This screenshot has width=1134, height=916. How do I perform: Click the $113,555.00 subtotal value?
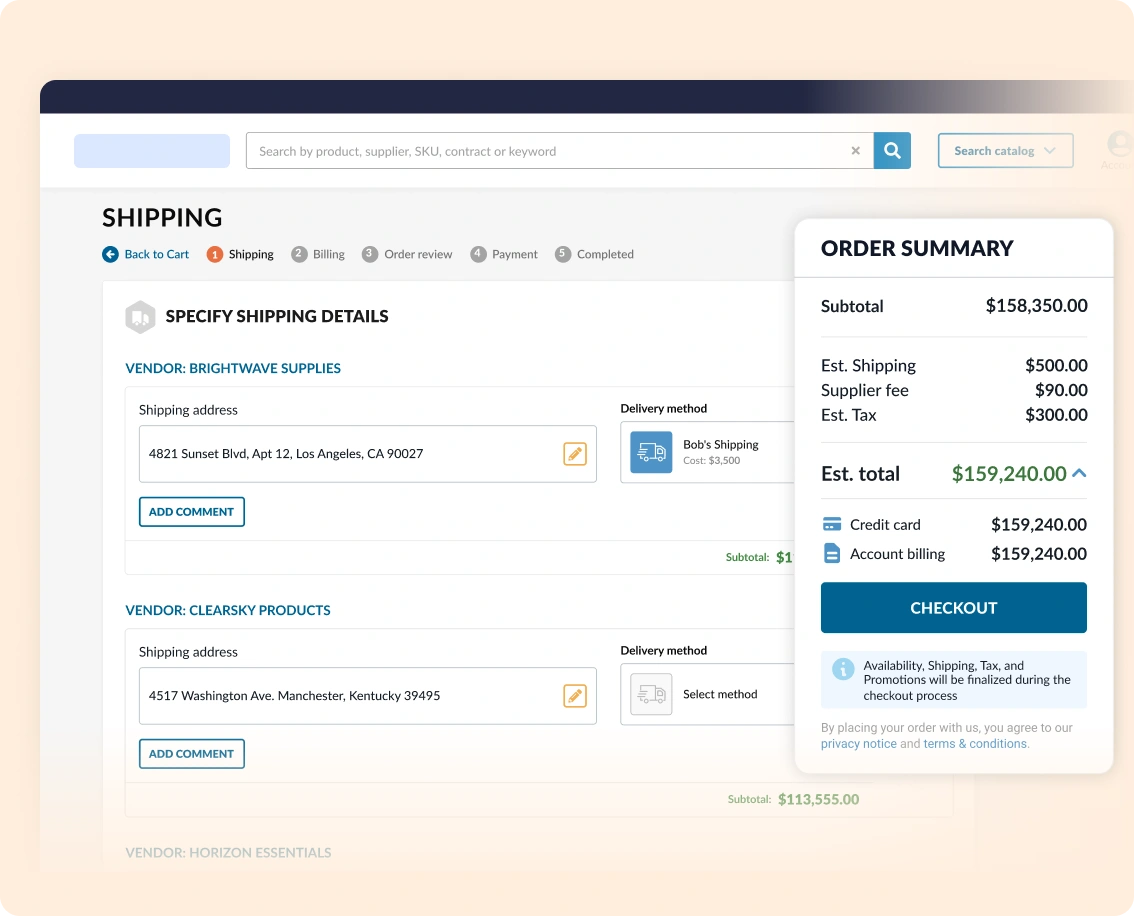point(819,799)
